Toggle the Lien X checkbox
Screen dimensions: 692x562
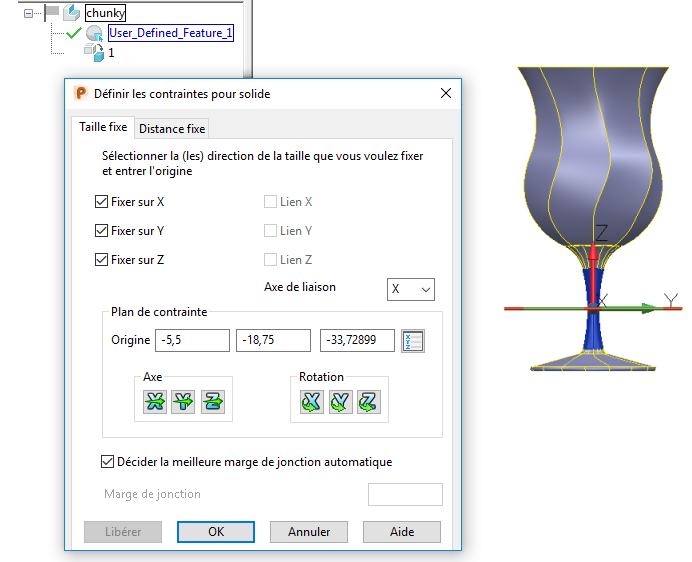(270, 202)
